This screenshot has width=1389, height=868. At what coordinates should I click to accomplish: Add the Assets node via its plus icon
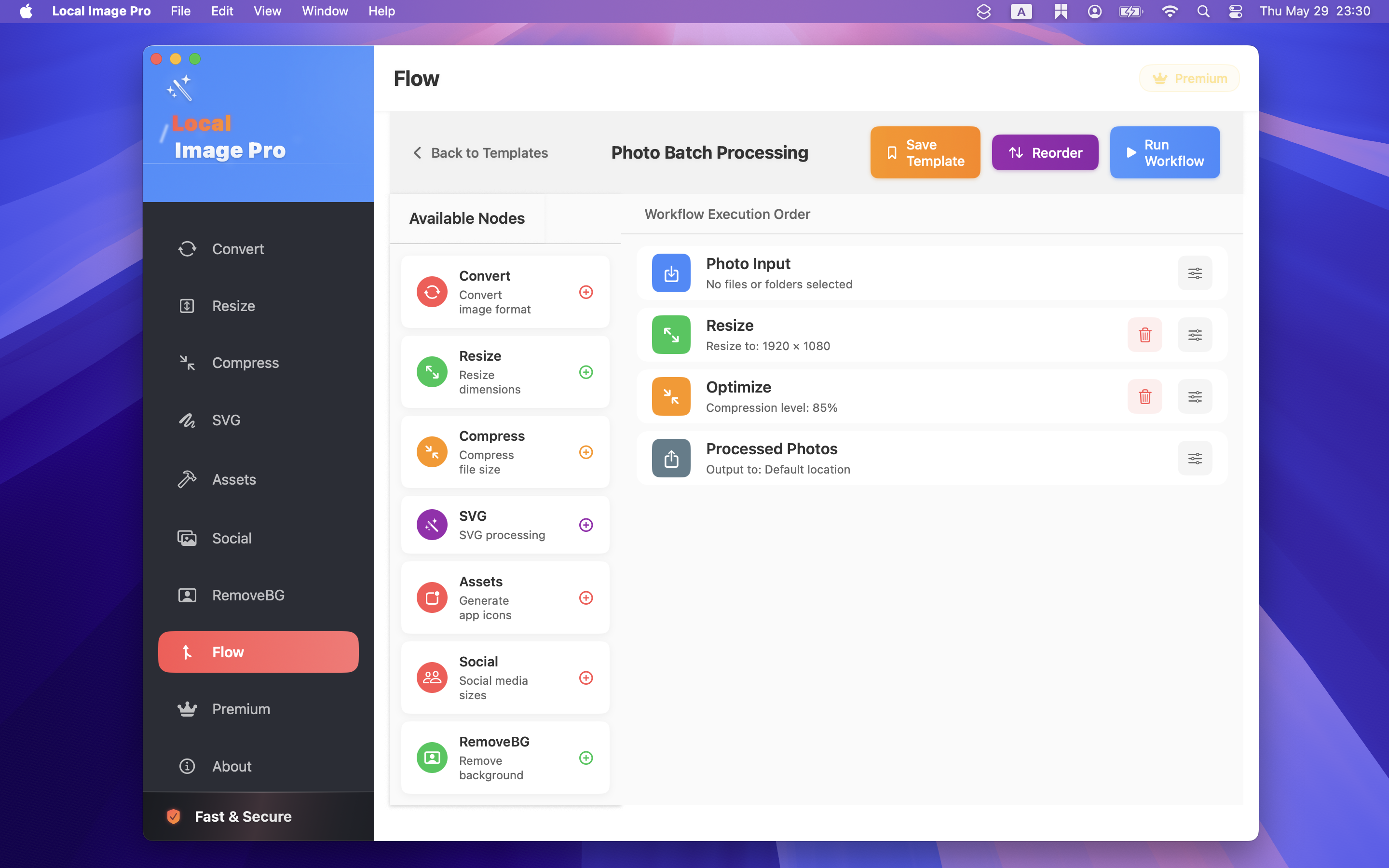586,597
